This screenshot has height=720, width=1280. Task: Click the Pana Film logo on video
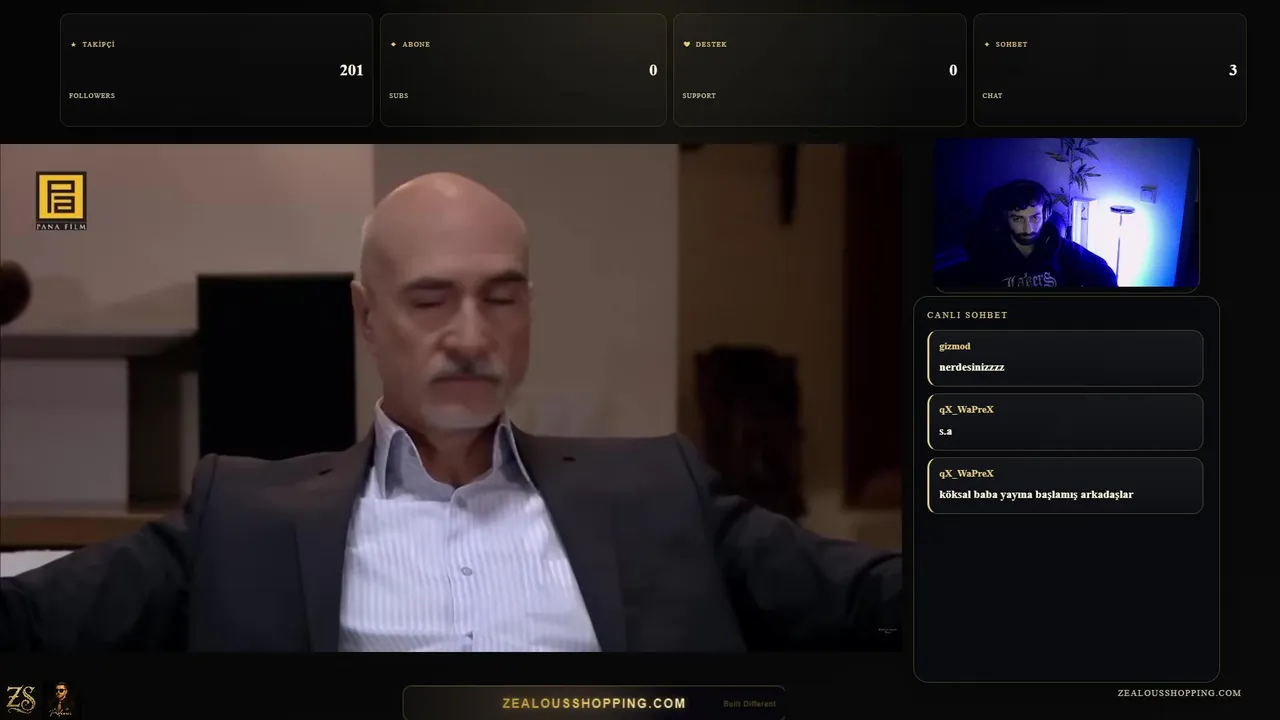61,201
